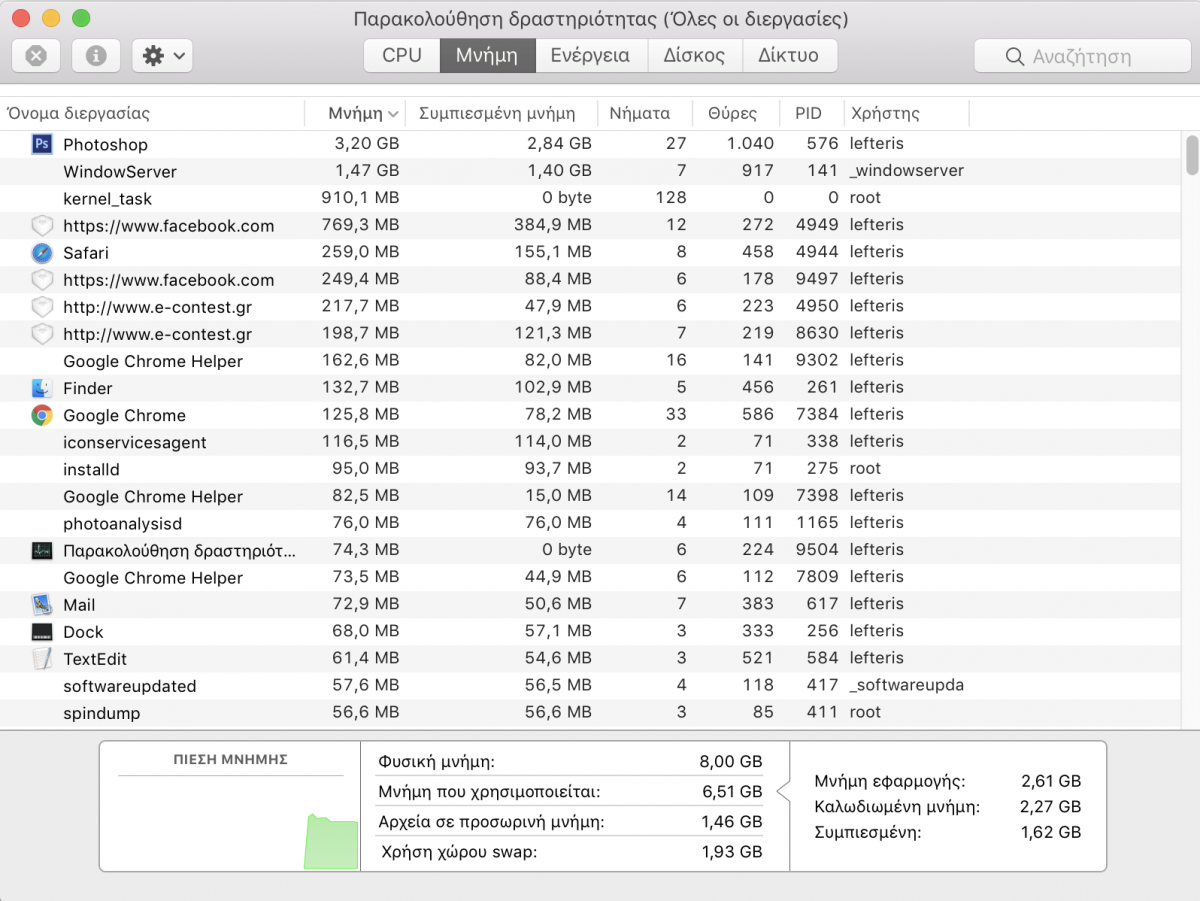
Task: Click shield icon of facebook.com 769,3 MB row
Action: (x=42, y=225)
